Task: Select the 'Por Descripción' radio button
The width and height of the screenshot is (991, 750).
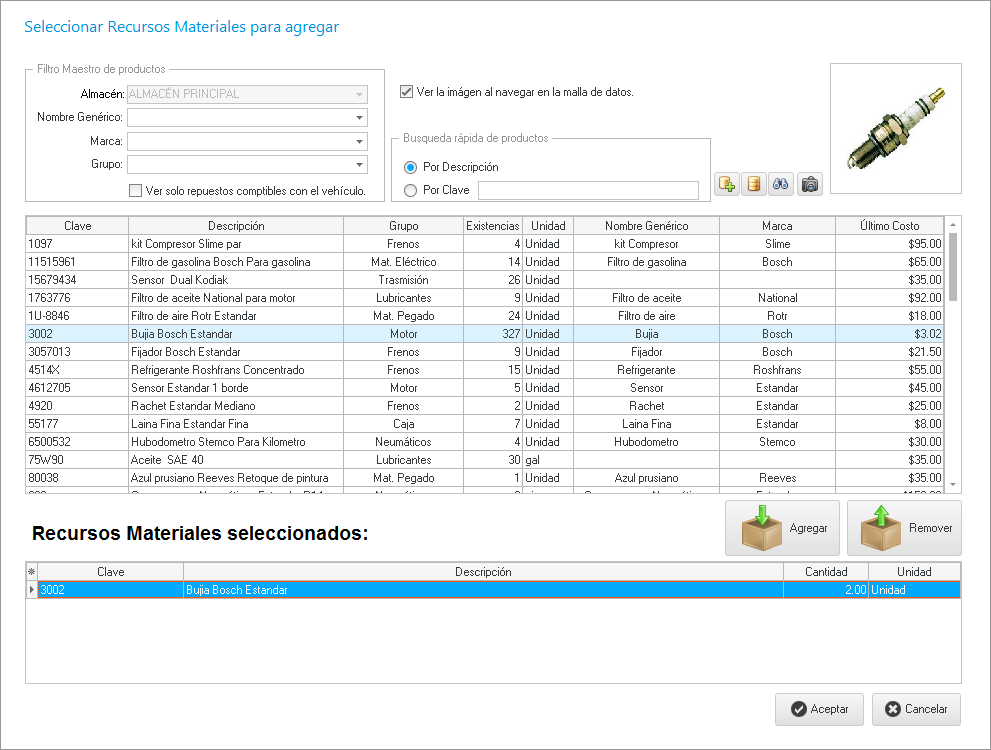Action: coord(410,167)
